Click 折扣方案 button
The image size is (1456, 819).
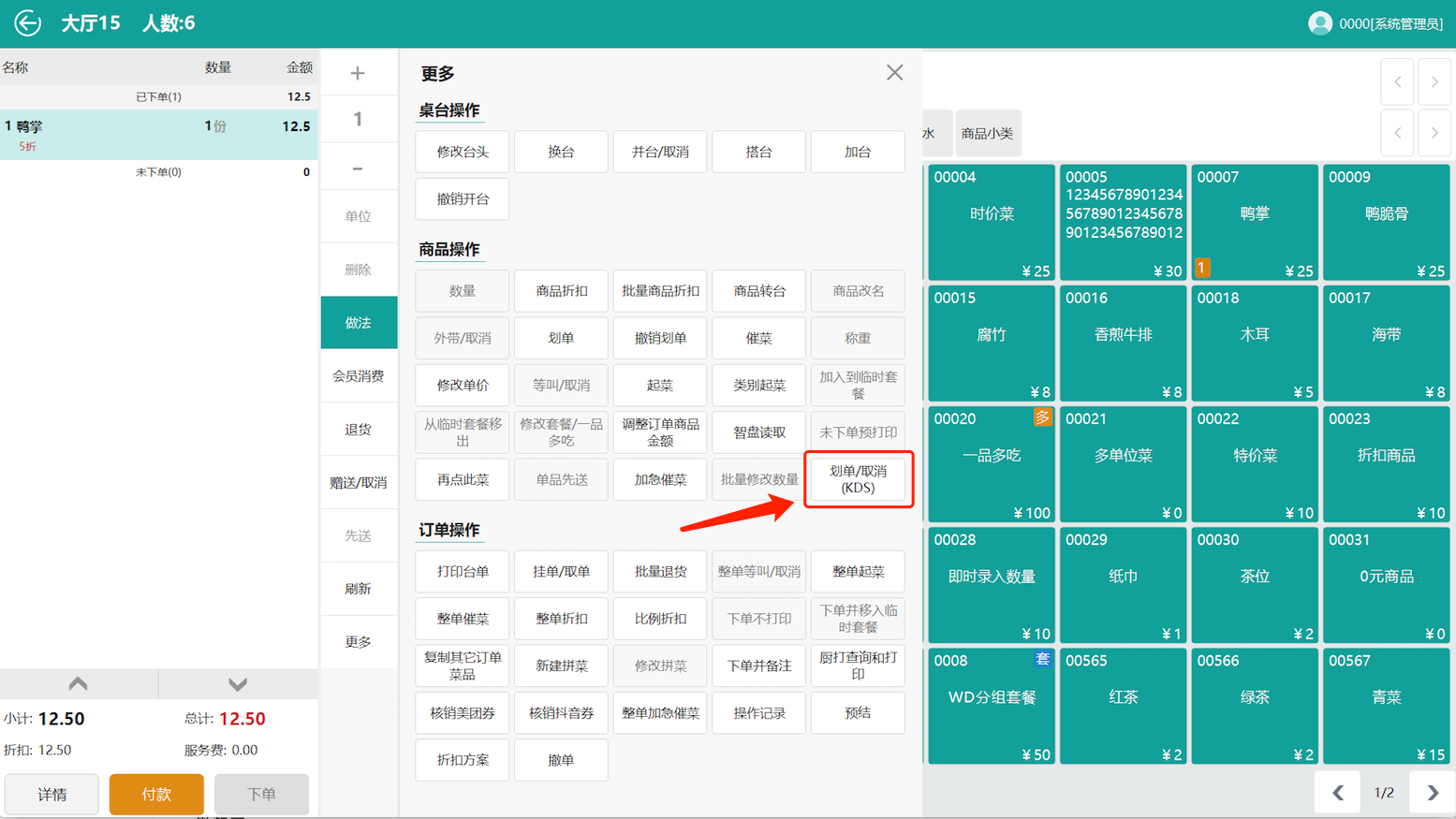pos(463,760)
